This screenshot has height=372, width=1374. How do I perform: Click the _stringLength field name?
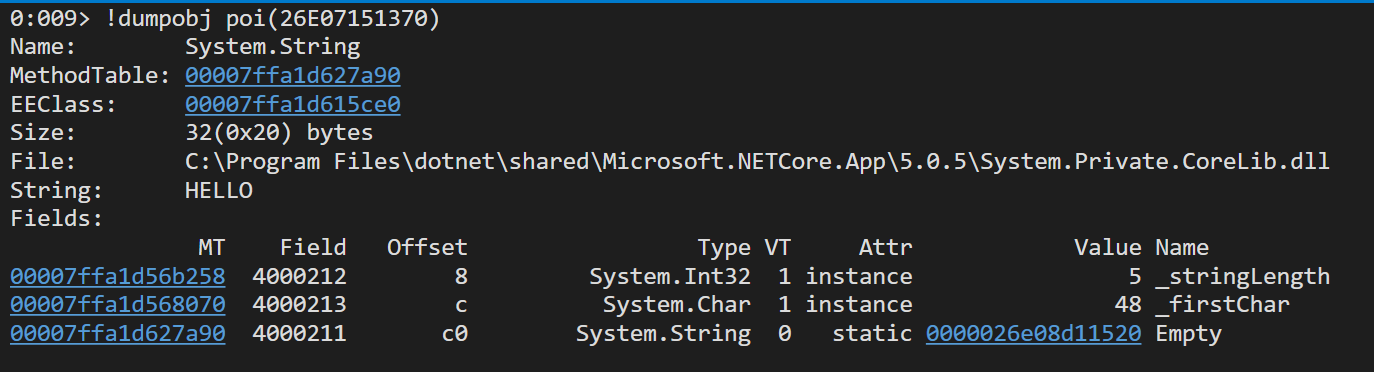pyautogui.click(x=1242, y=277)
